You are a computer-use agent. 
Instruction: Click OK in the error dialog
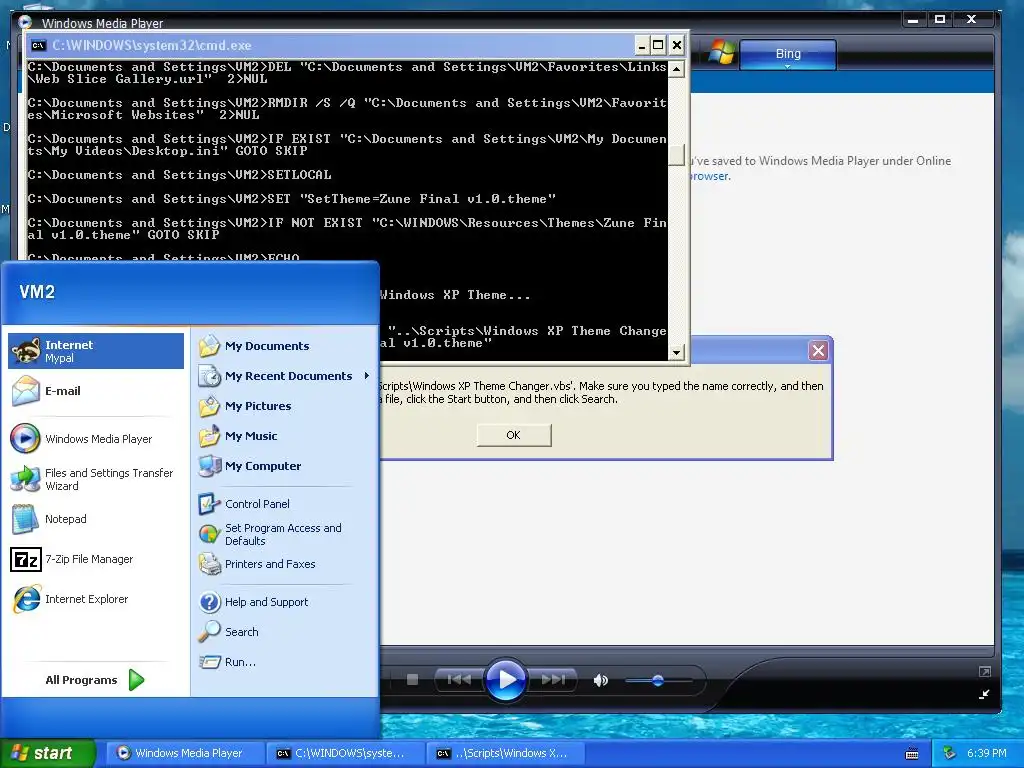coord(514,435)
